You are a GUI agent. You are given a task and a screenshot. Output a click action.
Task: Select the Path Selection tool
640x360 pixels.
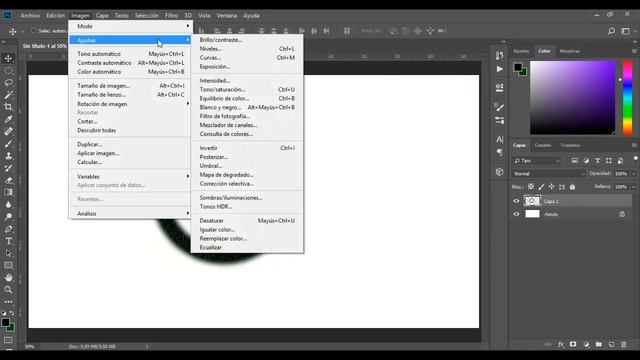(8, 253)
